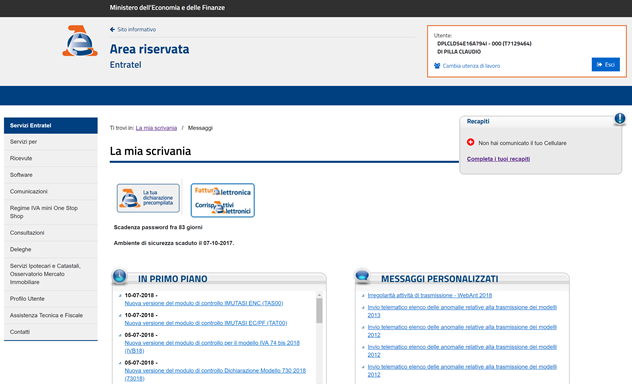The height and width of the screenshot is (384, 632).
Task: Select Servizi Entratel menu header
Action: click(x=51, y=125)
